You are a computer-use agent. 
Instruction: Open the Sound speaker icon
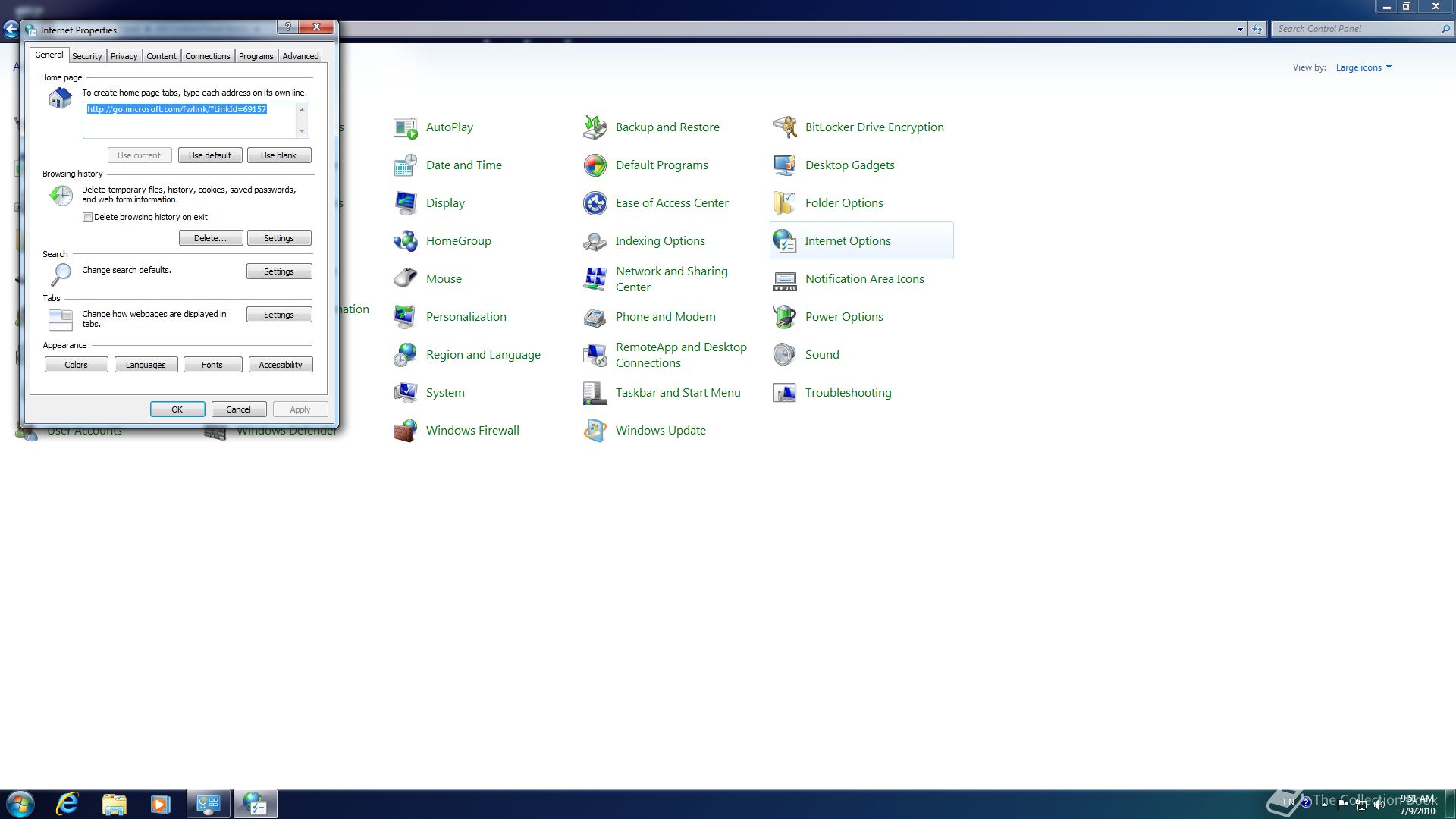pyautogui.click(x=785, y=355)
